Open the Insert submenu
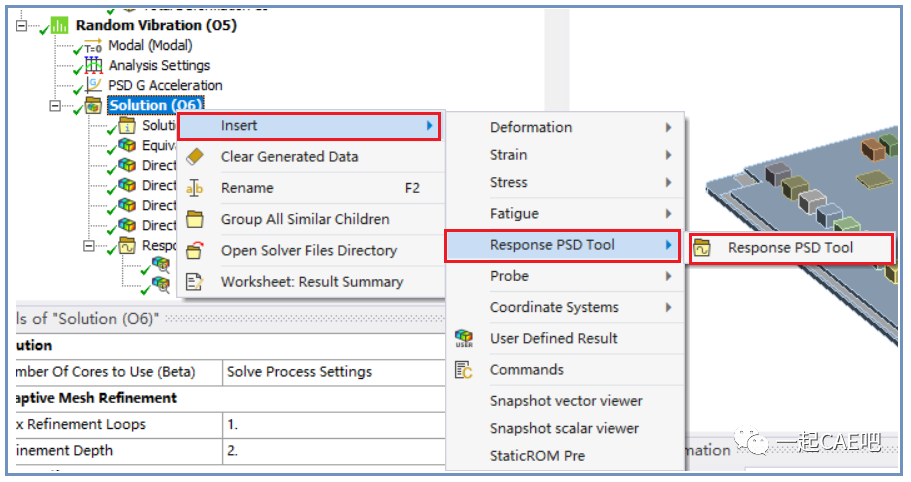The height and width of the screenshot is (482, 911). 309,126
